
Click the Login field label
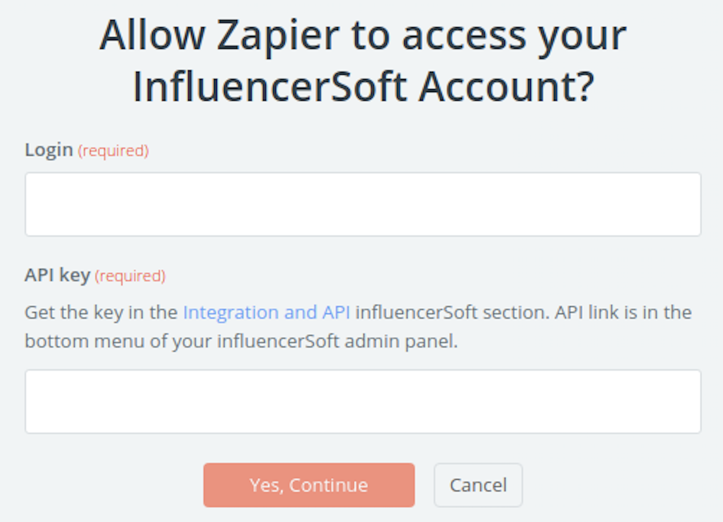(x=49, y=150)
